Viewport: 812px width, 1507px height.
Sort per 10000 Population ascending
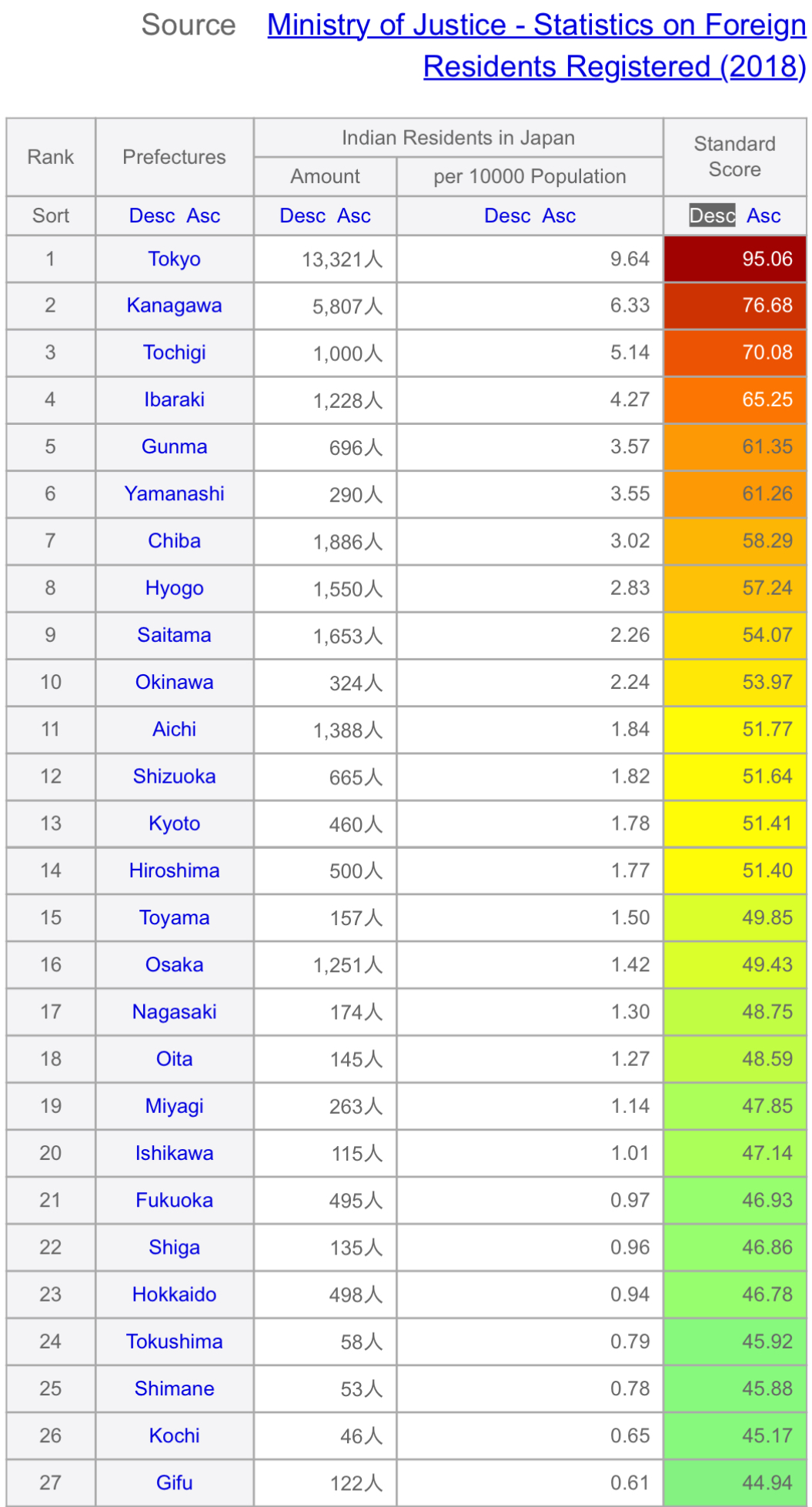tap(559, 216)
